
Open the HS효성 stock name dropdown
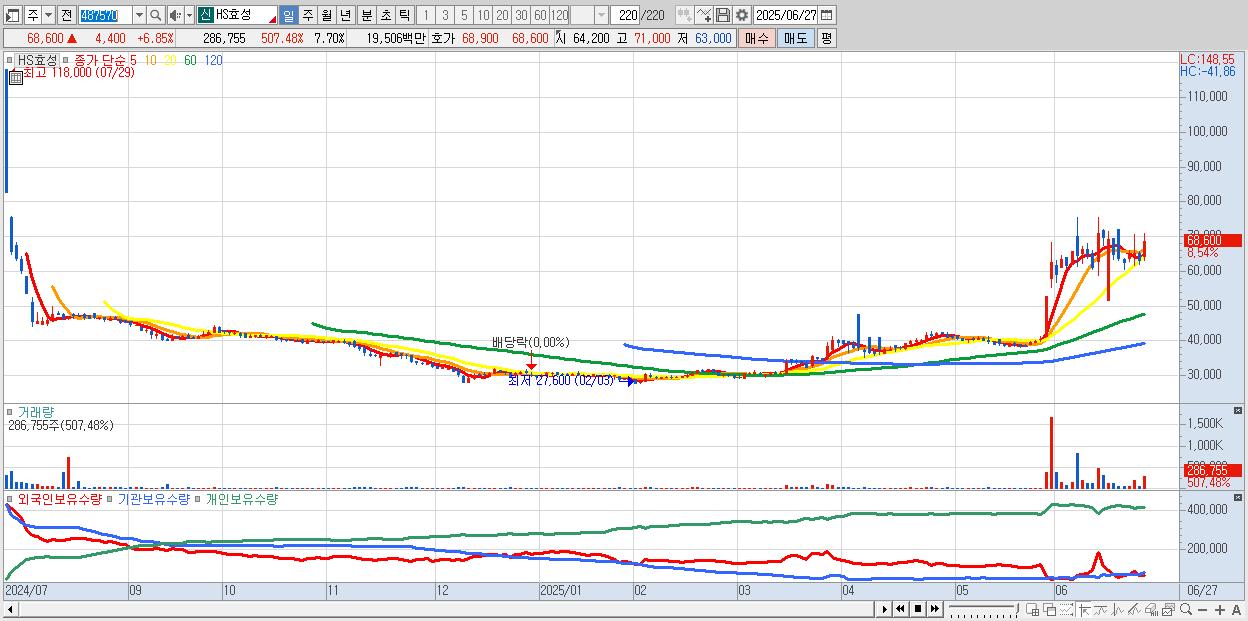pyautogui.click(x=271, y=19)
